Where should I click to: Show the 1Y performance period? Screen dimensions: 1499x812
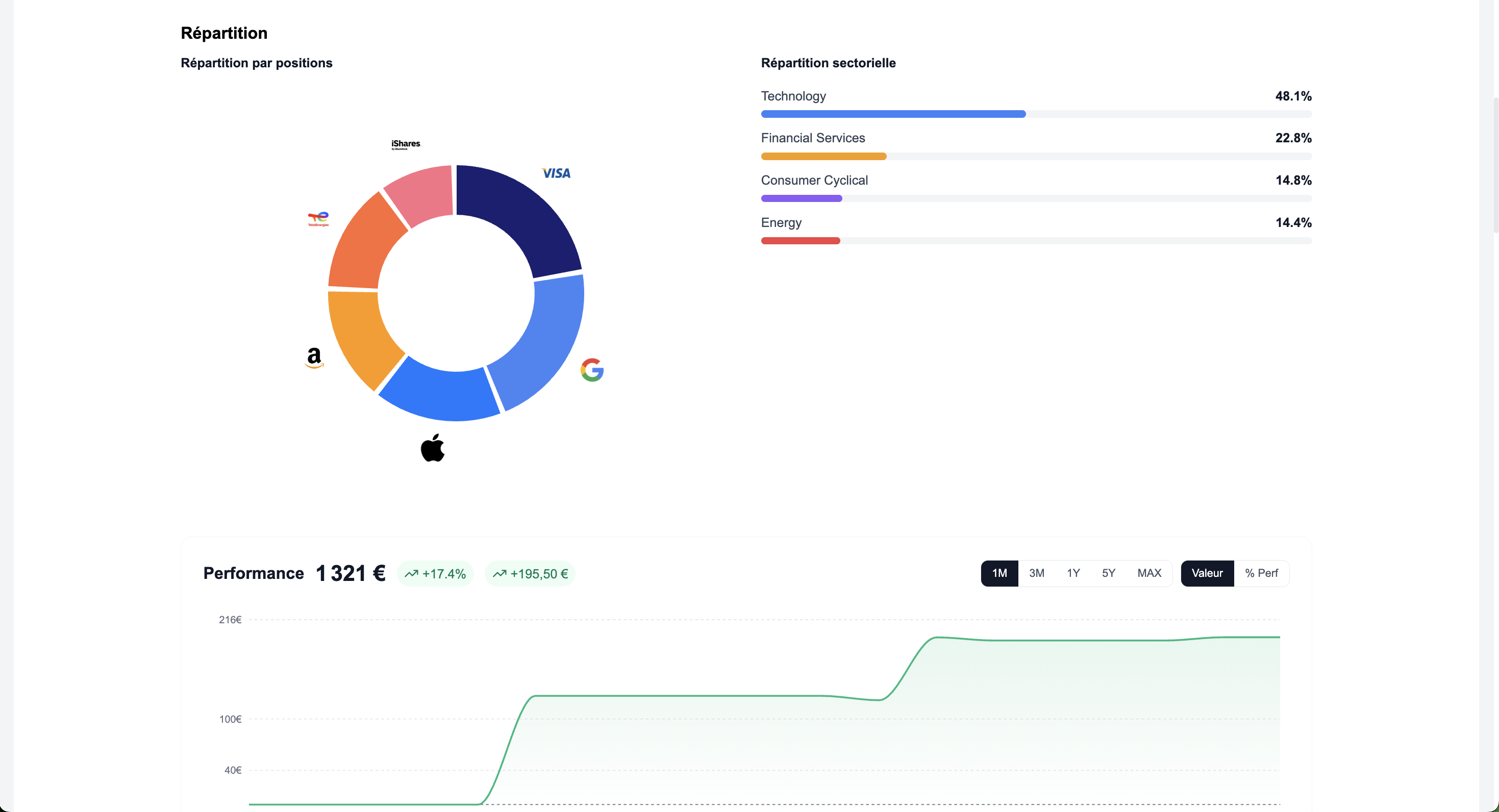click(1073, 573)
